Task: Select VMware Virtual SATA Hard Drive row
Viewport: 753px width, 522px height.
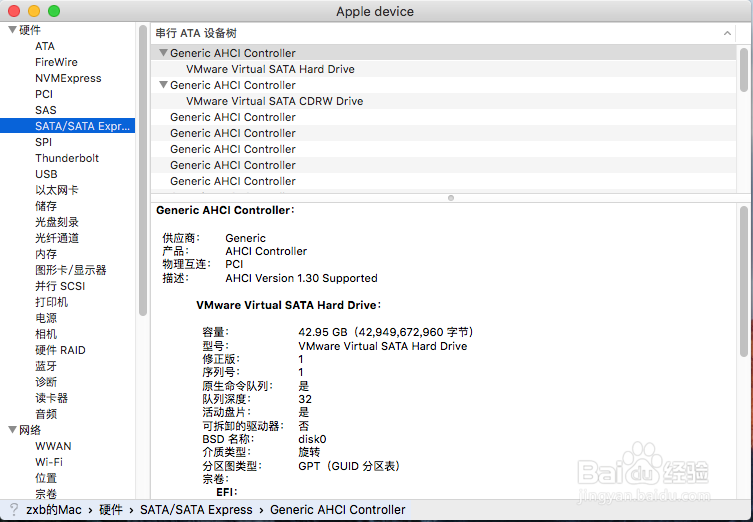Action: [443, 69]
